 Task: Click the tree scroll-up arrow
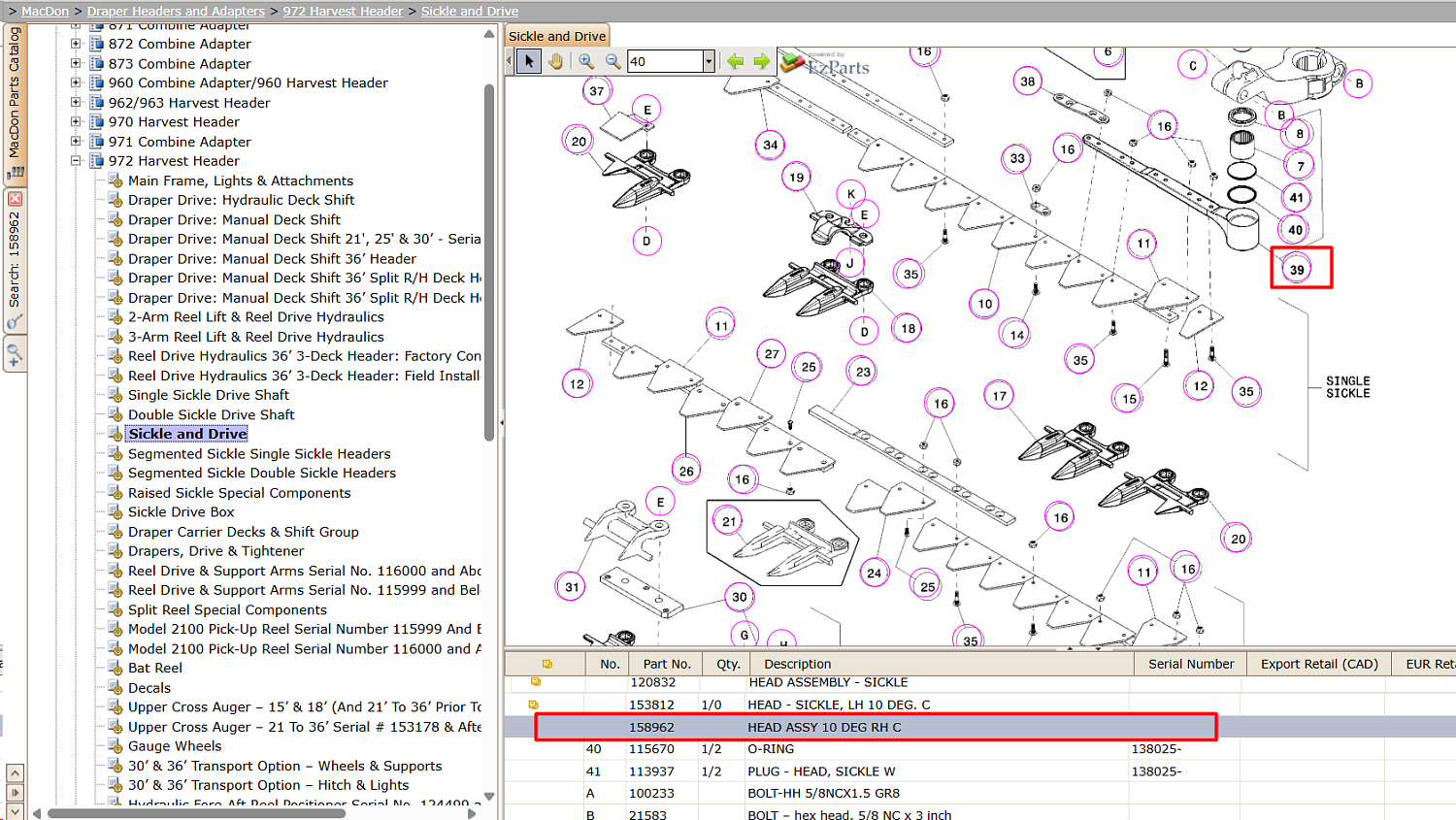tap(489, 34)
